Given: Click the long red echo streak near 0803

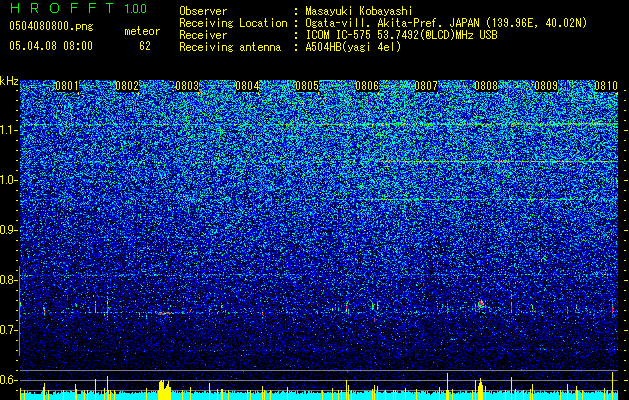Looking at the screenshot, I should 164,313.
